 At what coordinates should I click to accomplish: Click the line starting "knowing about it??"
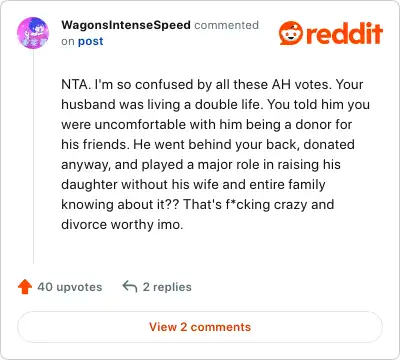tap(198, 205)
